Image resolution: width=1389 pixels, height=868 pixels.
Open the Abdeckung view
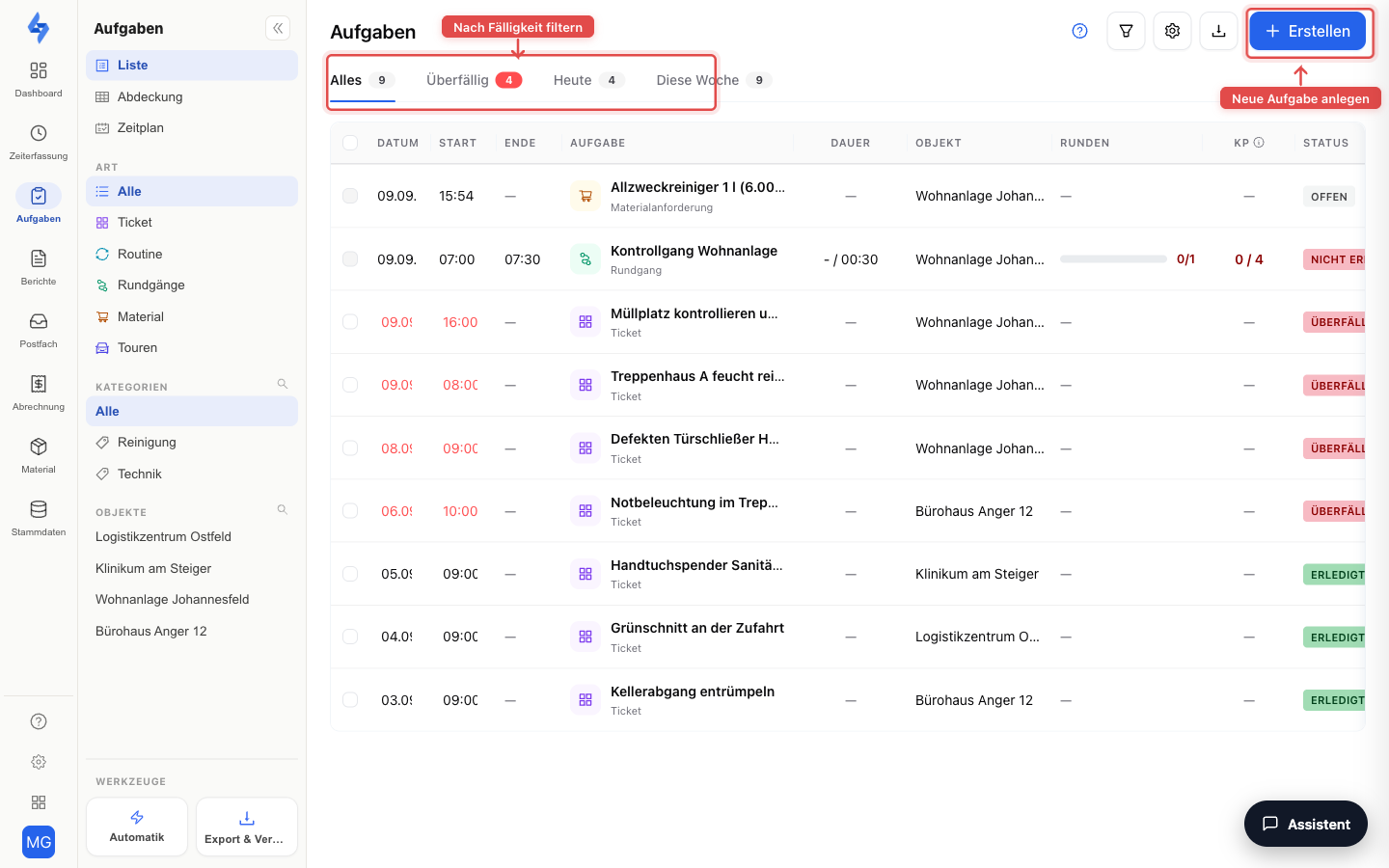(x=192, y=96)
